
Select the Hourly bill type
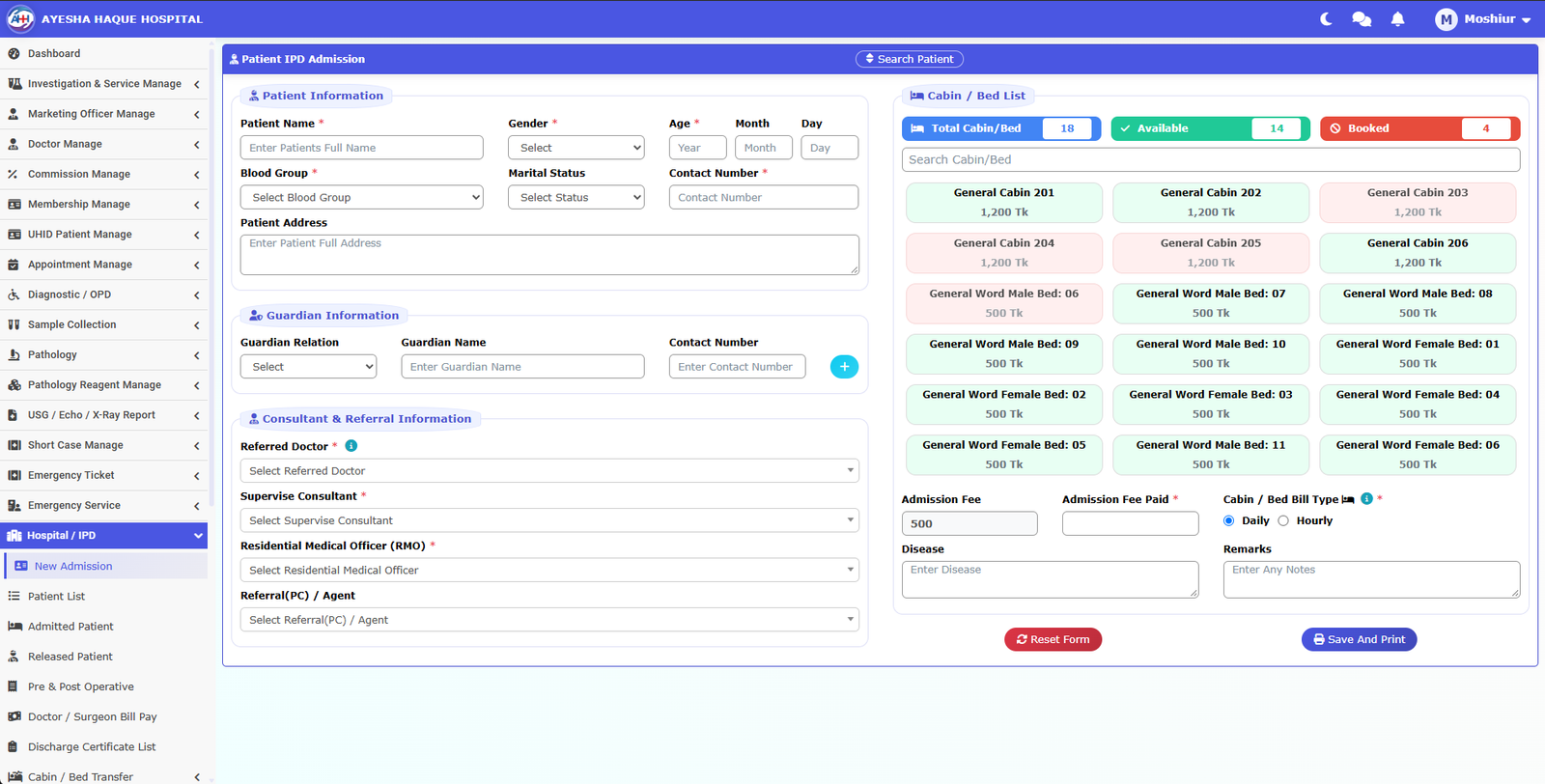1283,520
